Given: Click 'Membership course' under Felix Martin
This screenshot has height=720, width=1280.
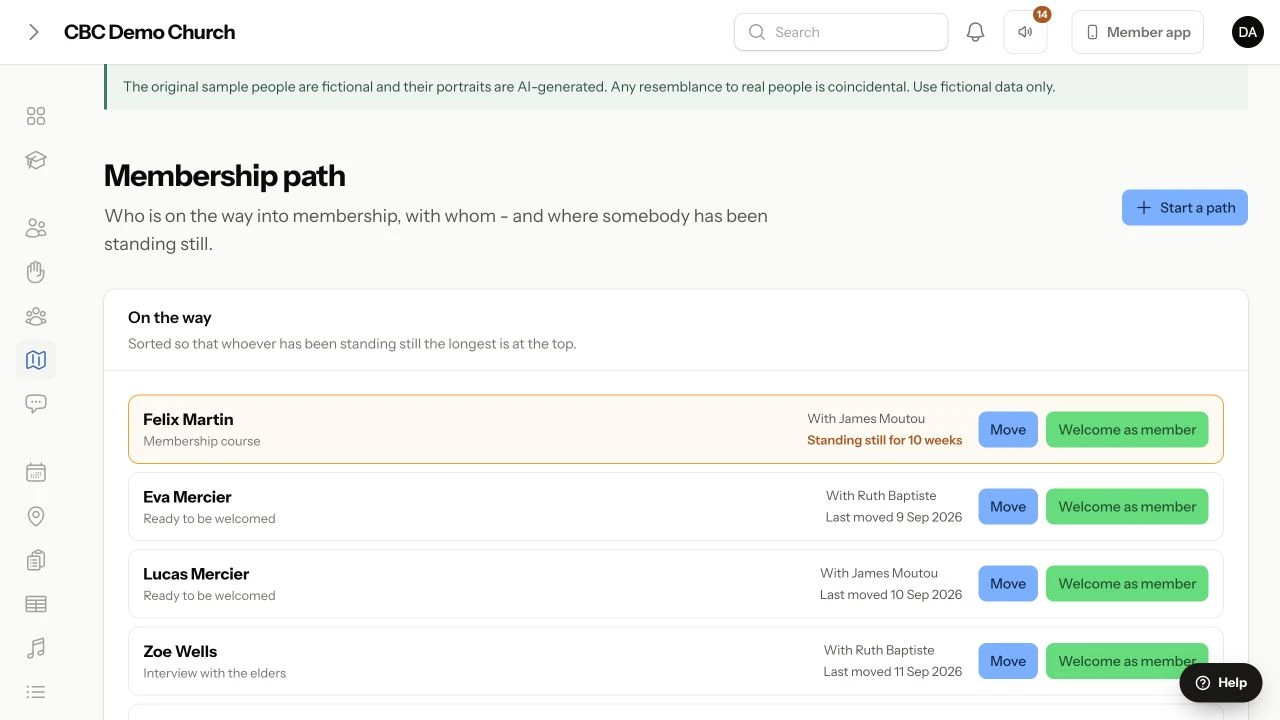Looking at the screenshot, I should [x=202, y=441].
